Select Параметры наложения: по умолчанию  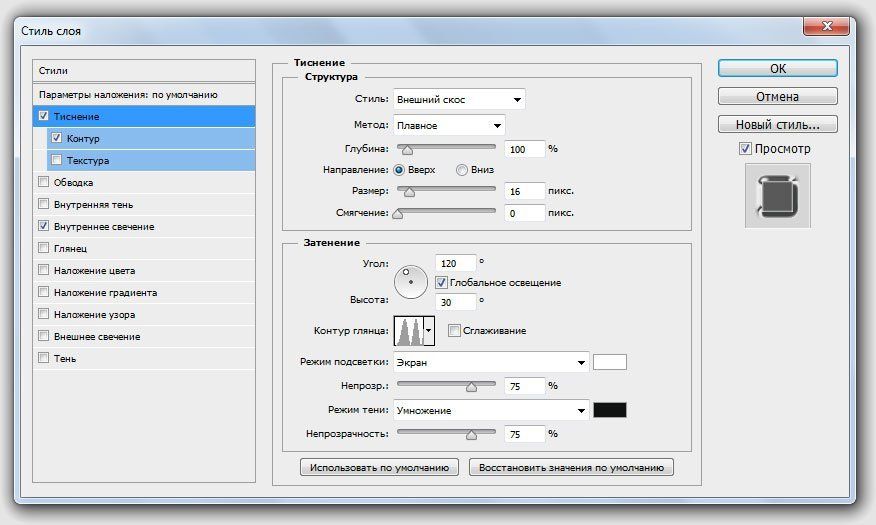click(144, 94)
